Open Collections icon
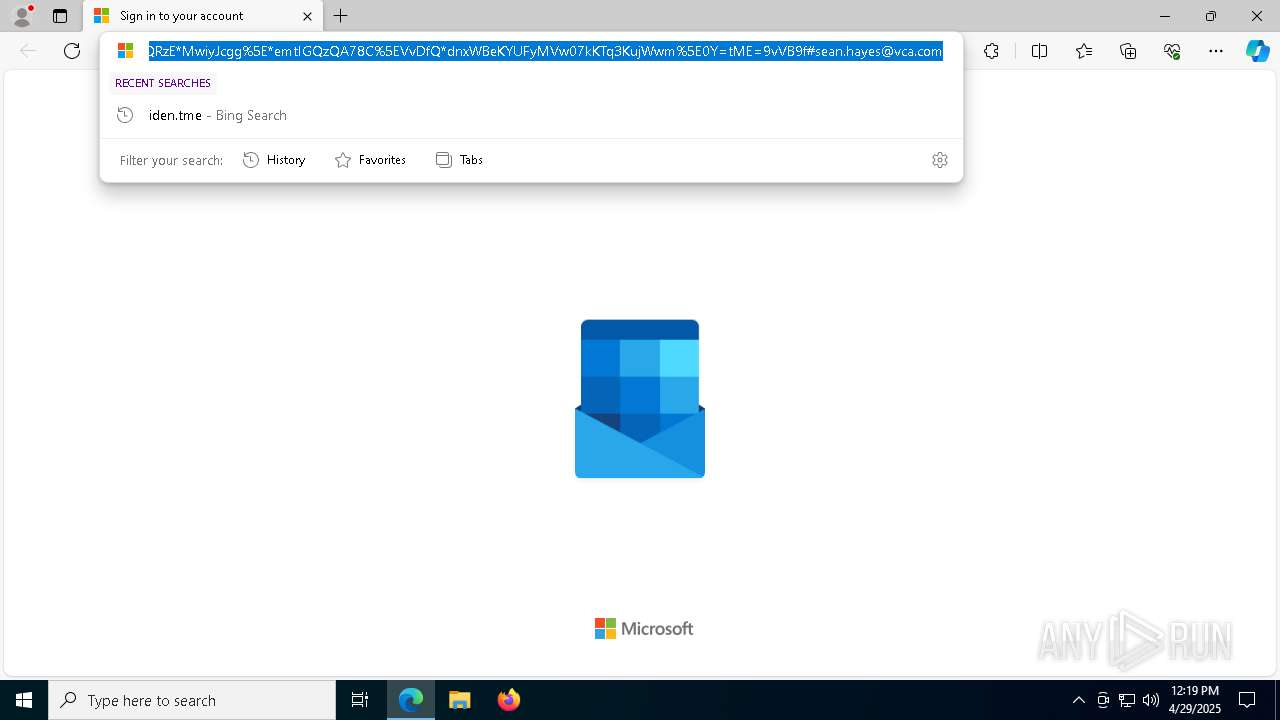Screen dimensions: 1280x720 1128,51
